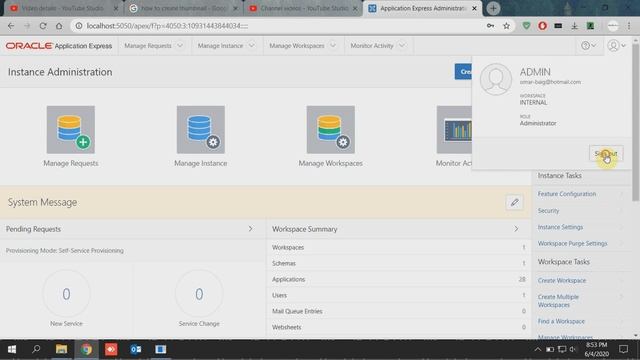Open Create Workspace link

562,280
